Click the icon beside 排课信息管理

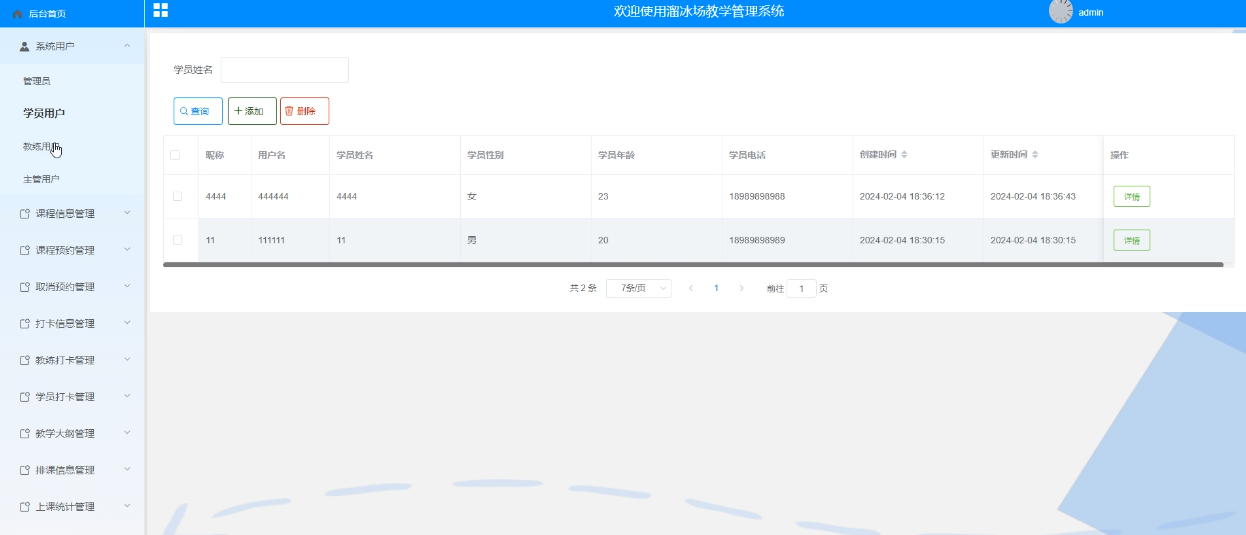tap(25, 470)
